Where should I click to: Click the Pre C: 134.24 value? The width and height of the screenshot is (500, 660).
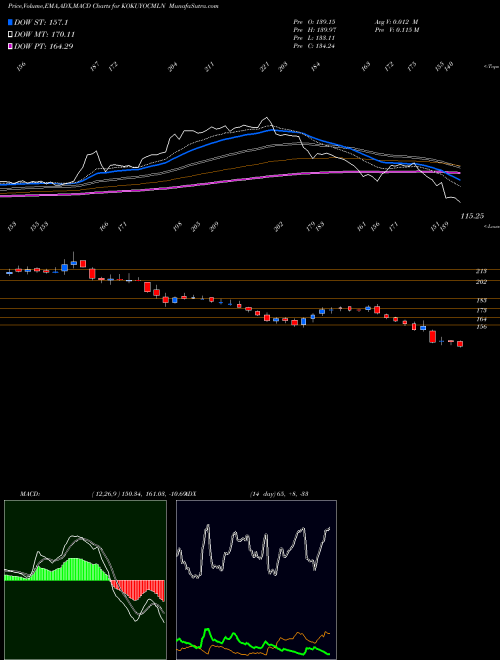point(314,46)
